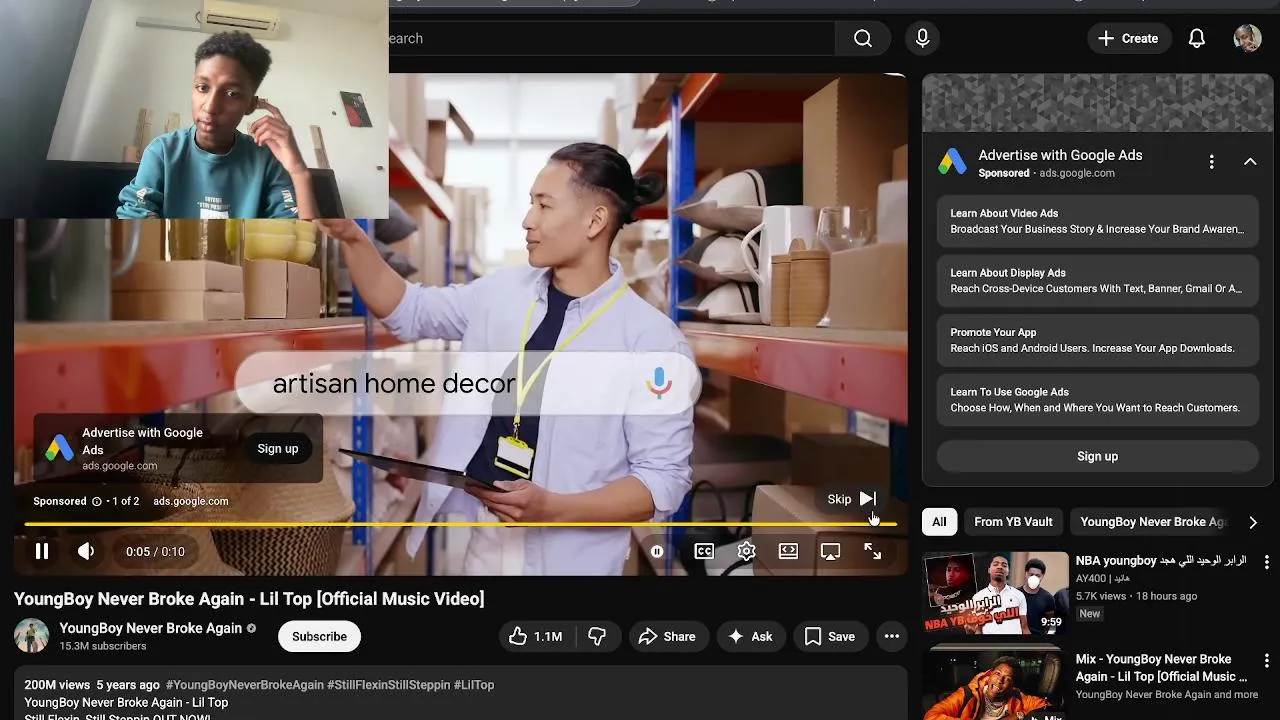Open YoungBoy Never Broke Again channel name
Image resolution: width=1280 pixels, height=720 pixels.
coord(150,628)
